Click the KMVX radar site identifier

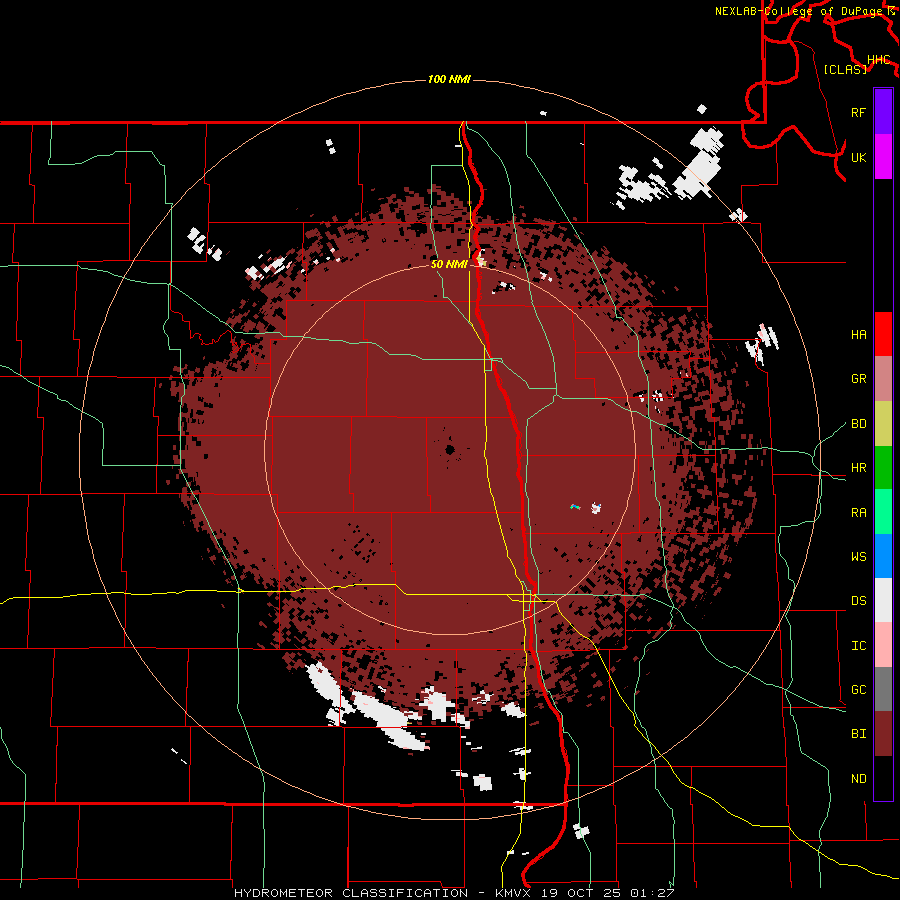click(514, 893)
